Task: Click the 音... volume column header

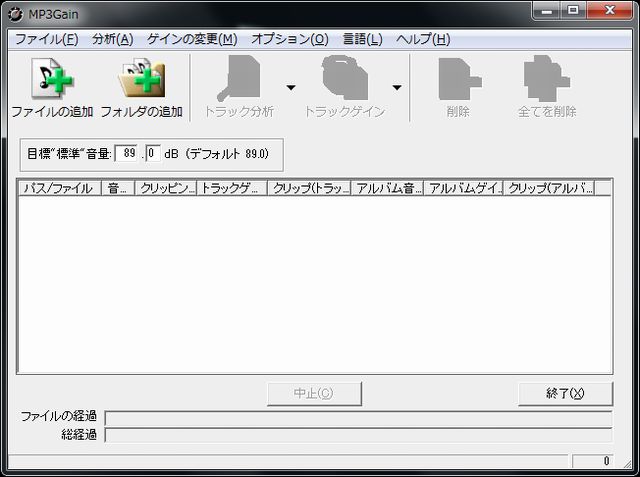Action: [x=118, y=189]
